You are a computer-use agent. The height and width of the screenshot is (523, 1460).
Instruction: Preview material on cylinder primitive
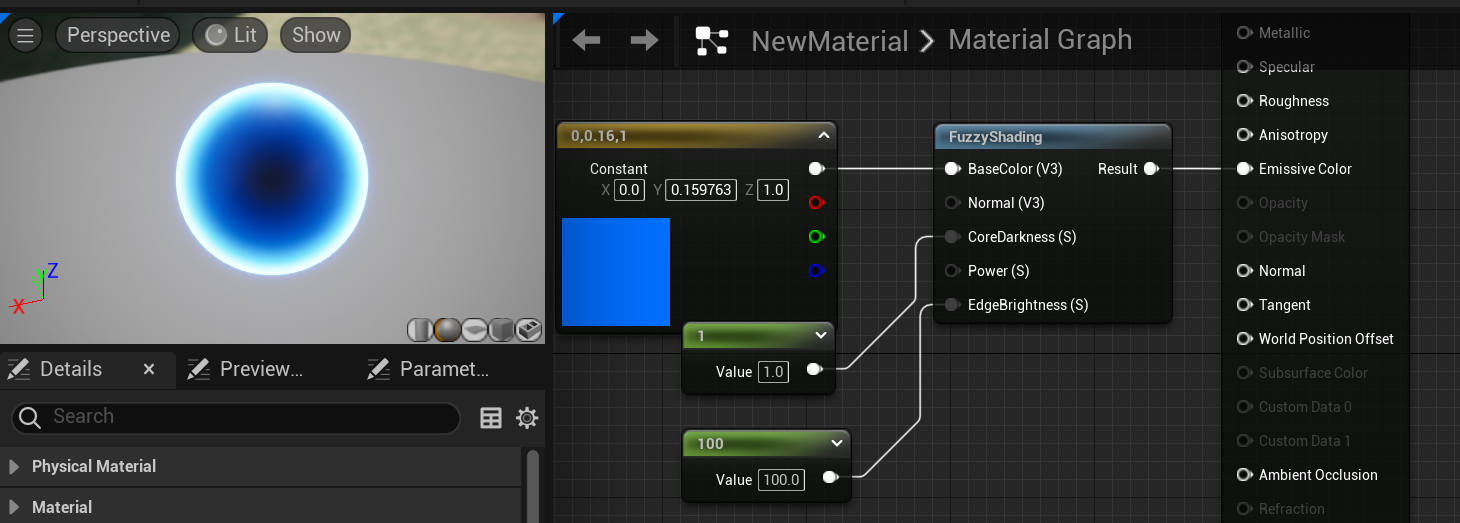pyautogui.click(x=420, y=330)
